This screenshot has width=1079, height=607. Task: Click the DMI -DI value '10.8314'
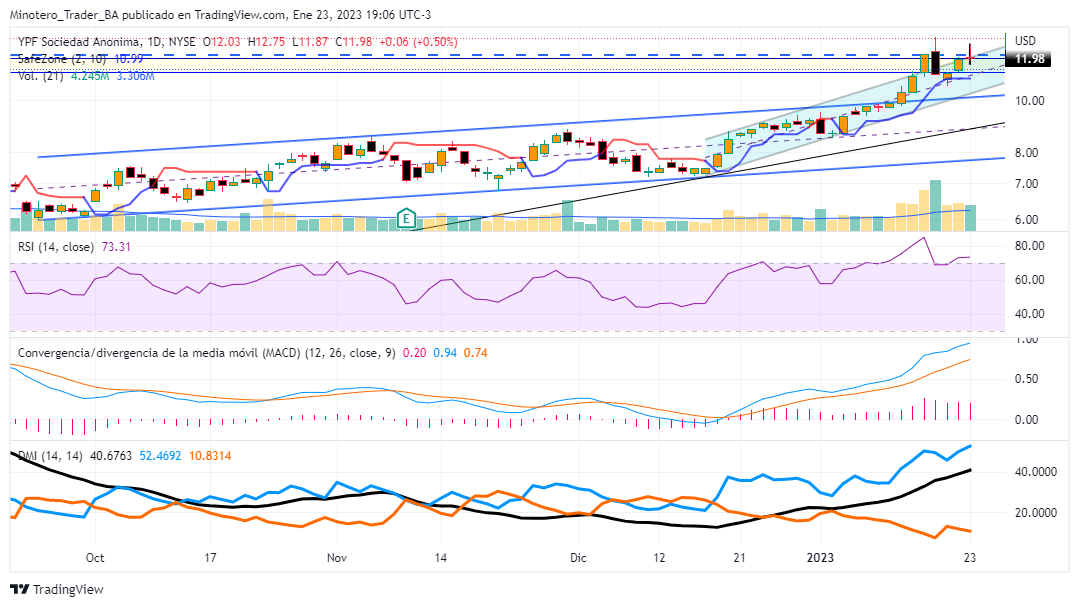coord(210,456)
